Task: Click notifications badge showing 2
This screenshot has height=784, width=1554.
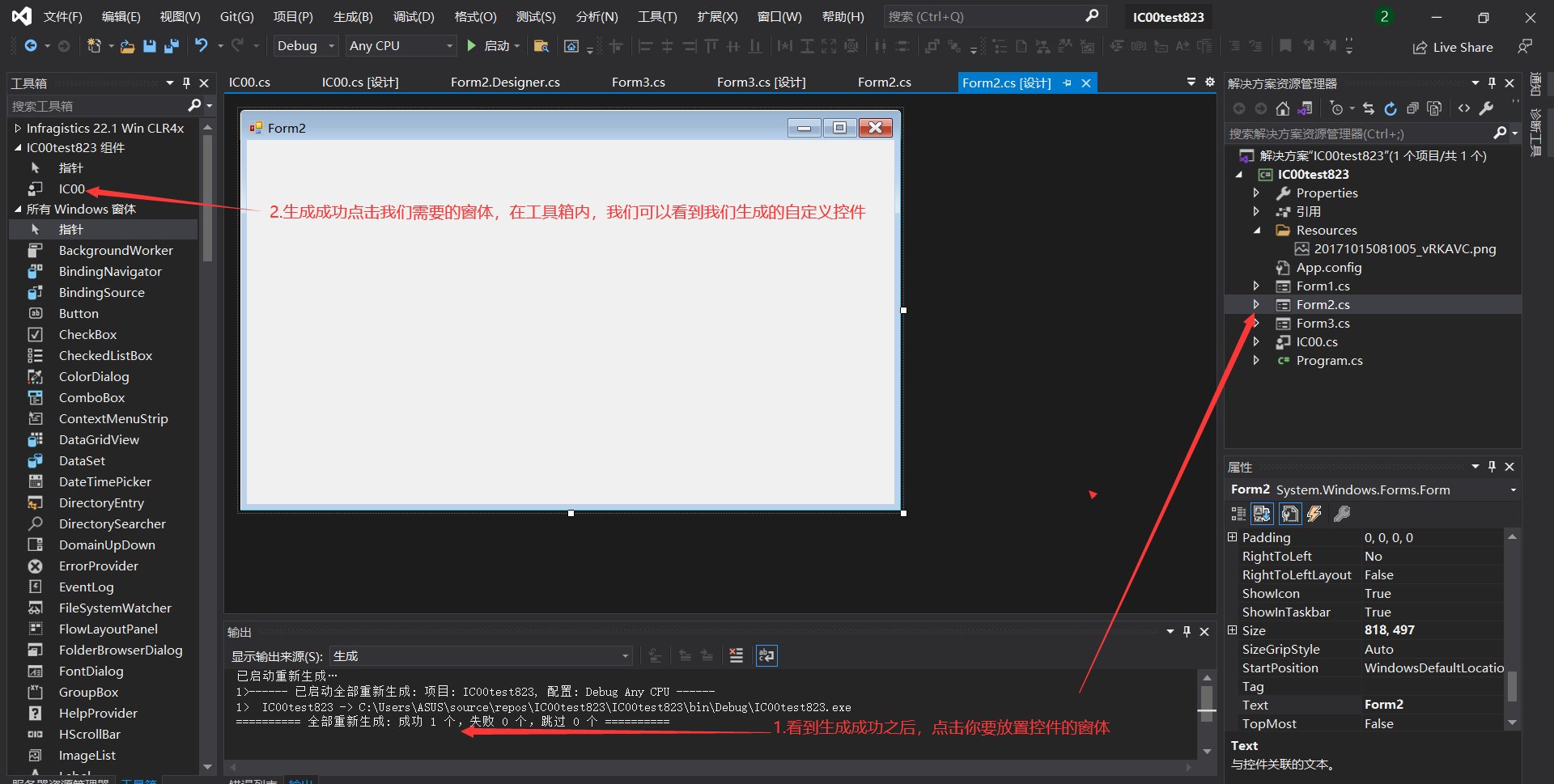Action: pyautogui.click(x=1384, y=16)
